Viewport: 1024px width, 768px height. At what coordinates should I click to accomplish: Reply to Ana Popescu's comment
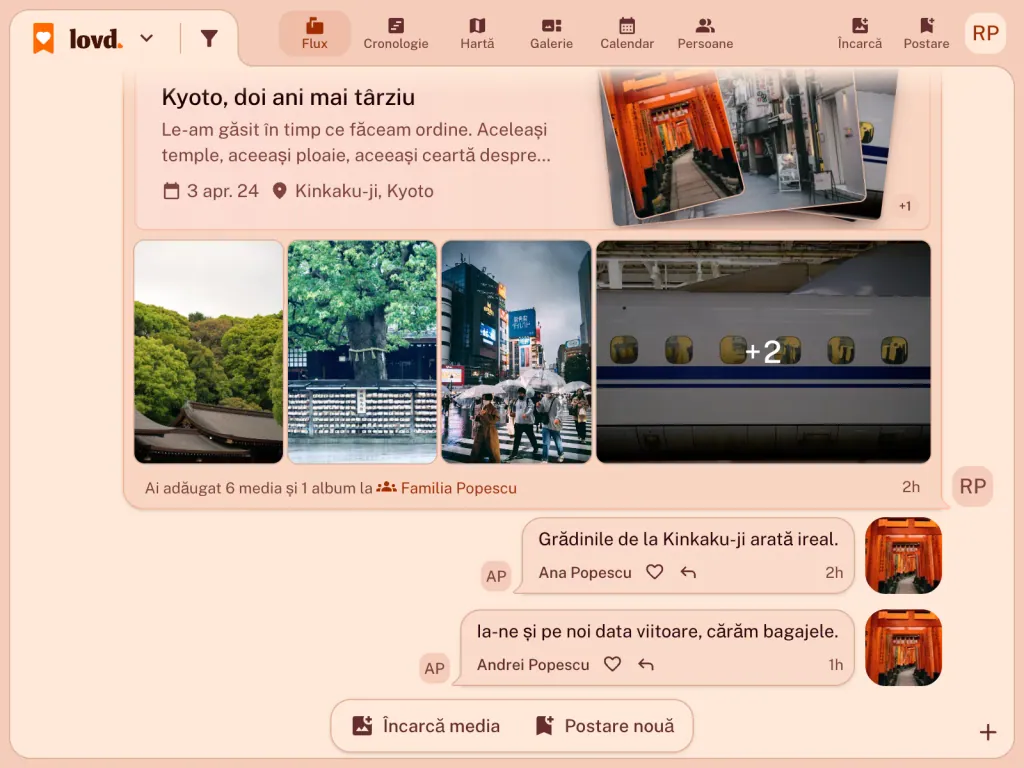coord(688,573)
